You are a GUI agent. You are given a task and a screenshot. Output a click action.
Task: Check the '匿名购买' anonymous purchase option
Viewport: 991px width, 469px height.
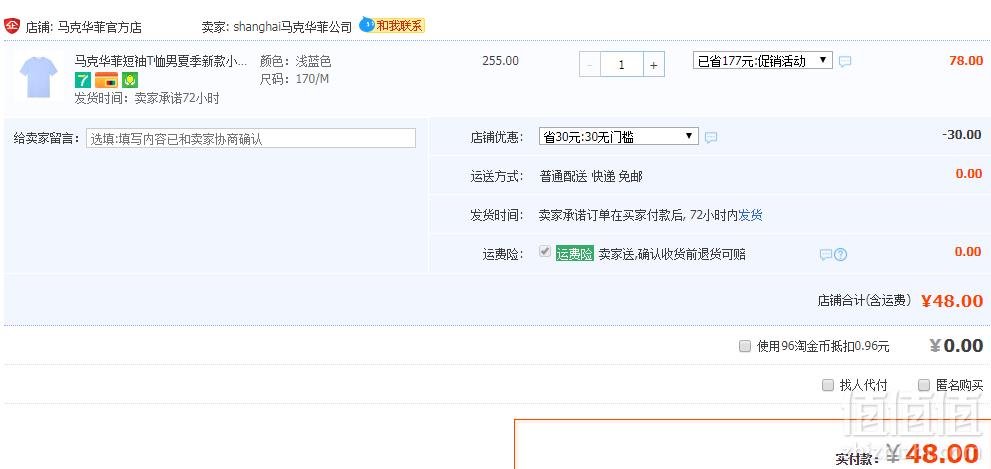coord(924,385)
